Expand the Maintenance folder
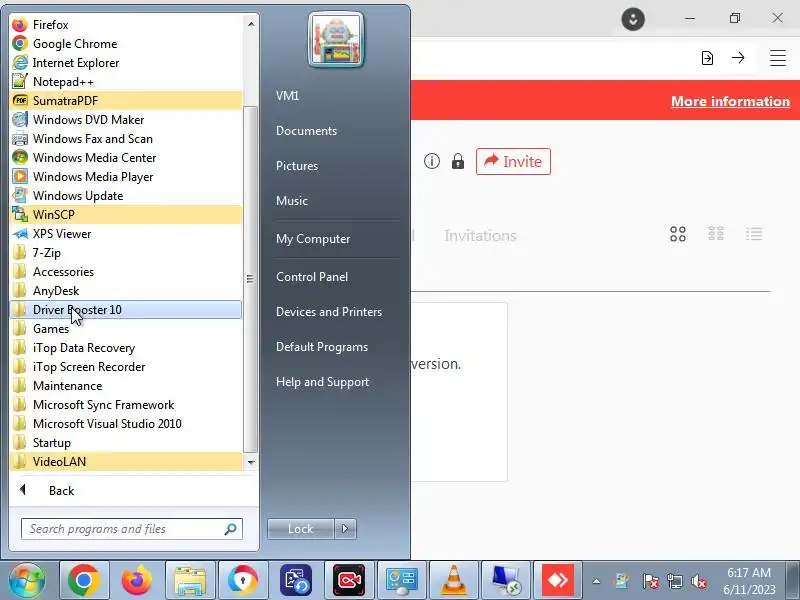This screenshot has height=600, width=800. pos(126,386)
